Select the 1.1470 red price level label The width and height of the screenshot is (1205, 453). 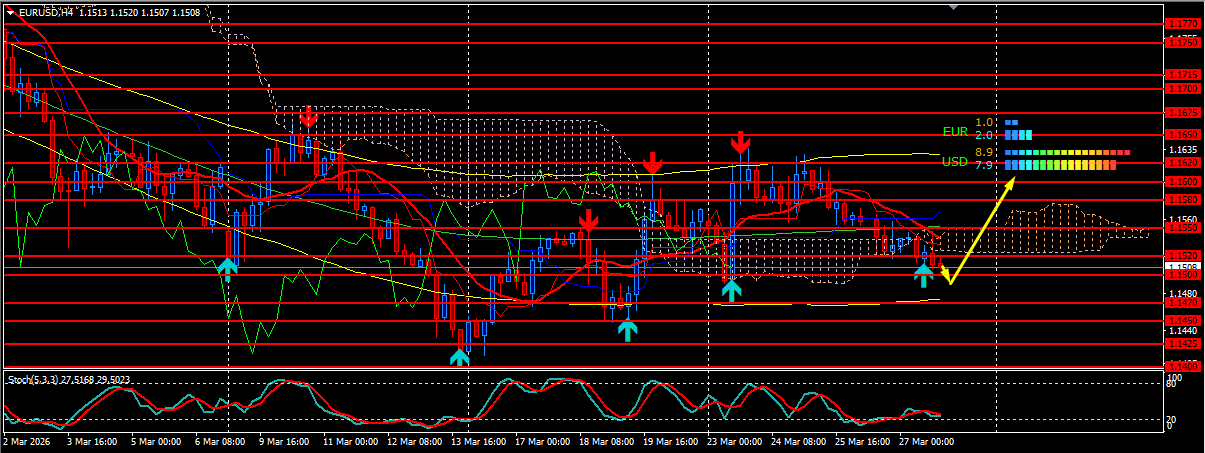[1183, 302]
